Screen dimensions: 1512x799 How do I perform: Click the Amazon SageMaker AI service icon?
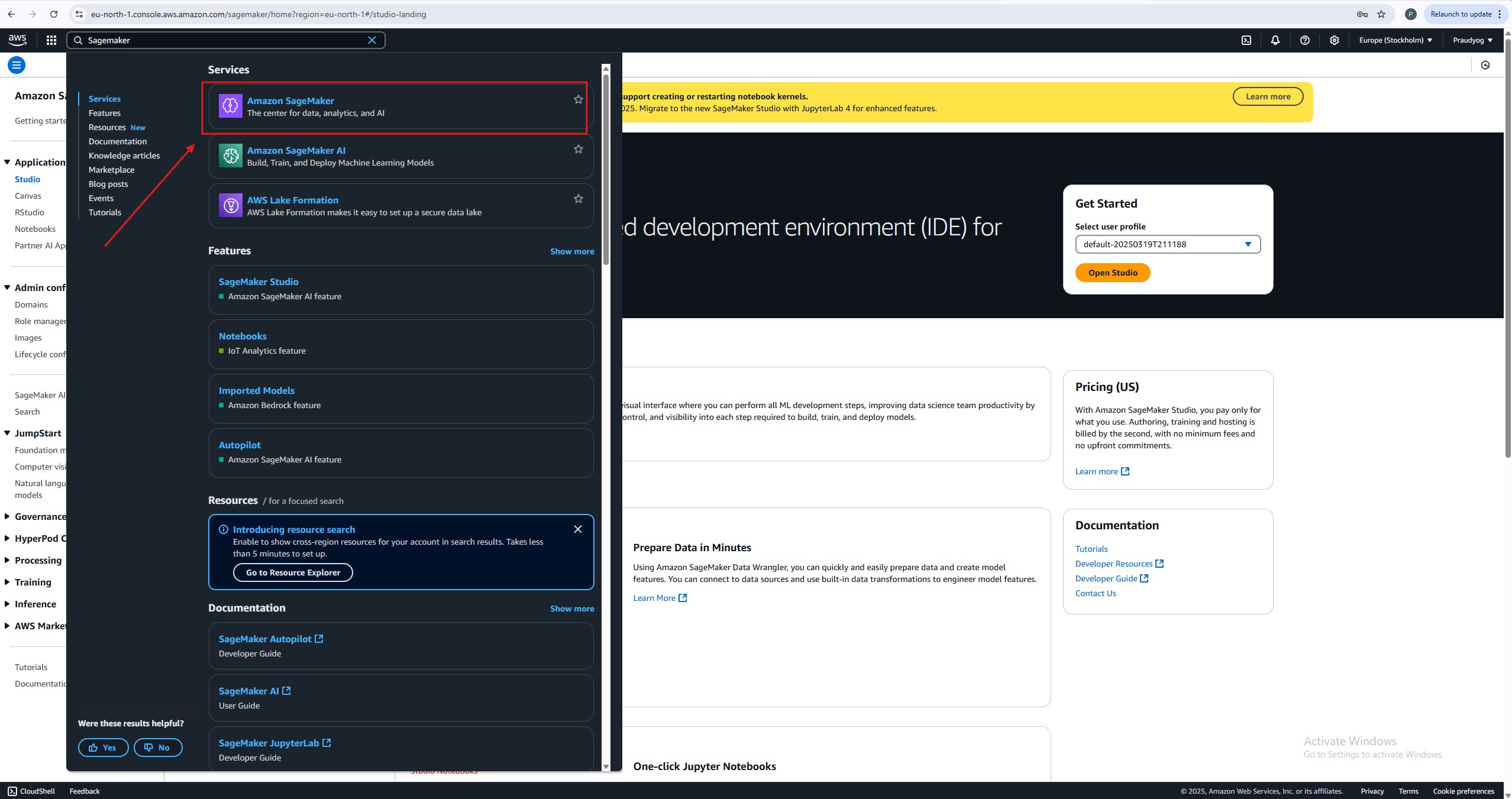click(231, 156)
